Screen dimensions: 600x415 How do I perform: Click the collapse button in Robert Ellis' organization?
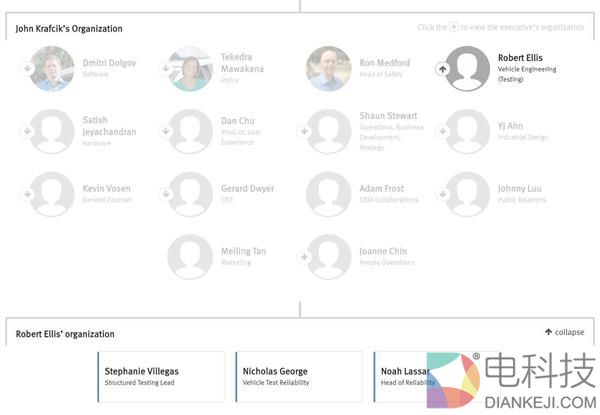(564, 332)
